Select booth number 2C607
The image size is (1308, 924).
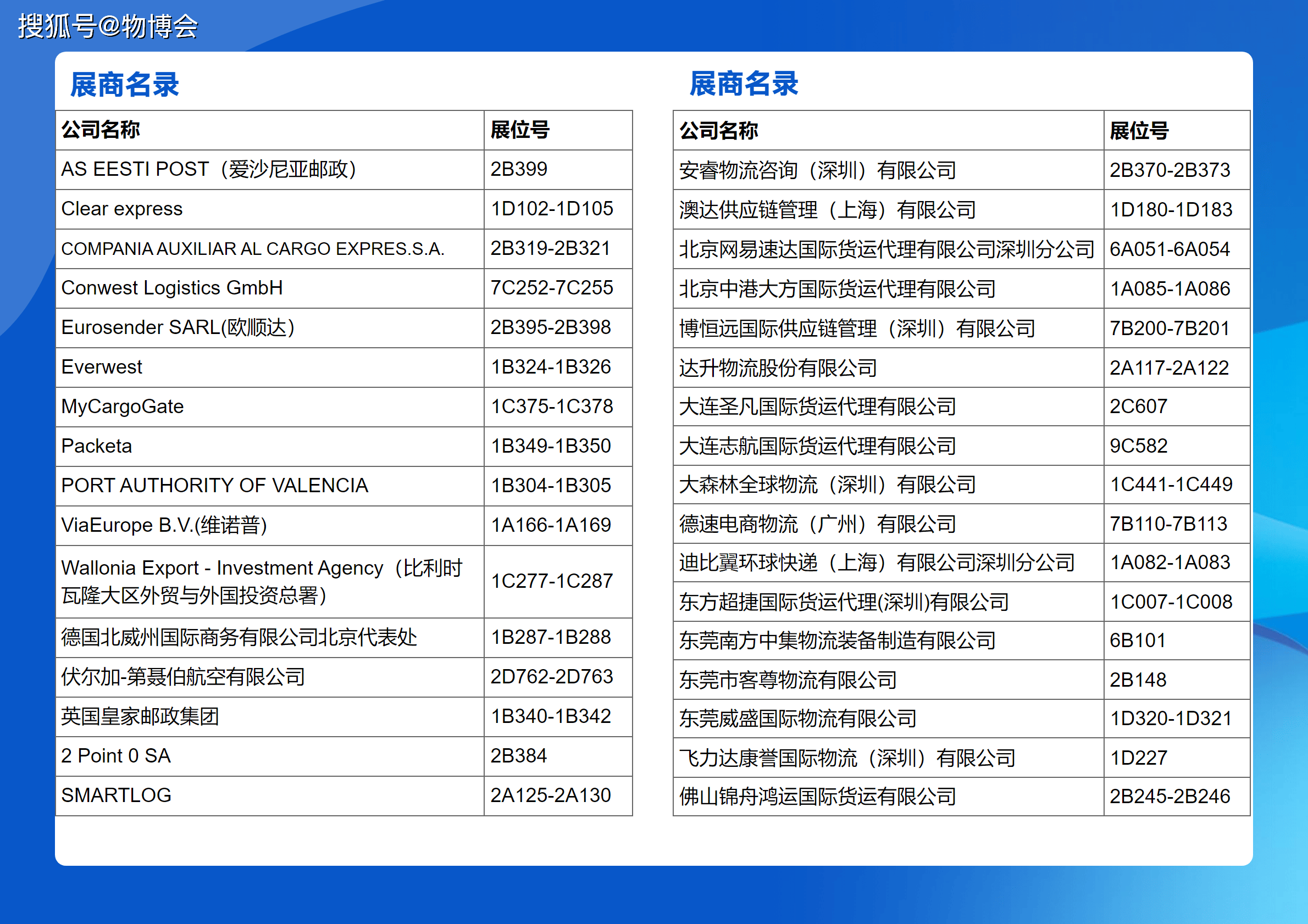(1138, 407)
